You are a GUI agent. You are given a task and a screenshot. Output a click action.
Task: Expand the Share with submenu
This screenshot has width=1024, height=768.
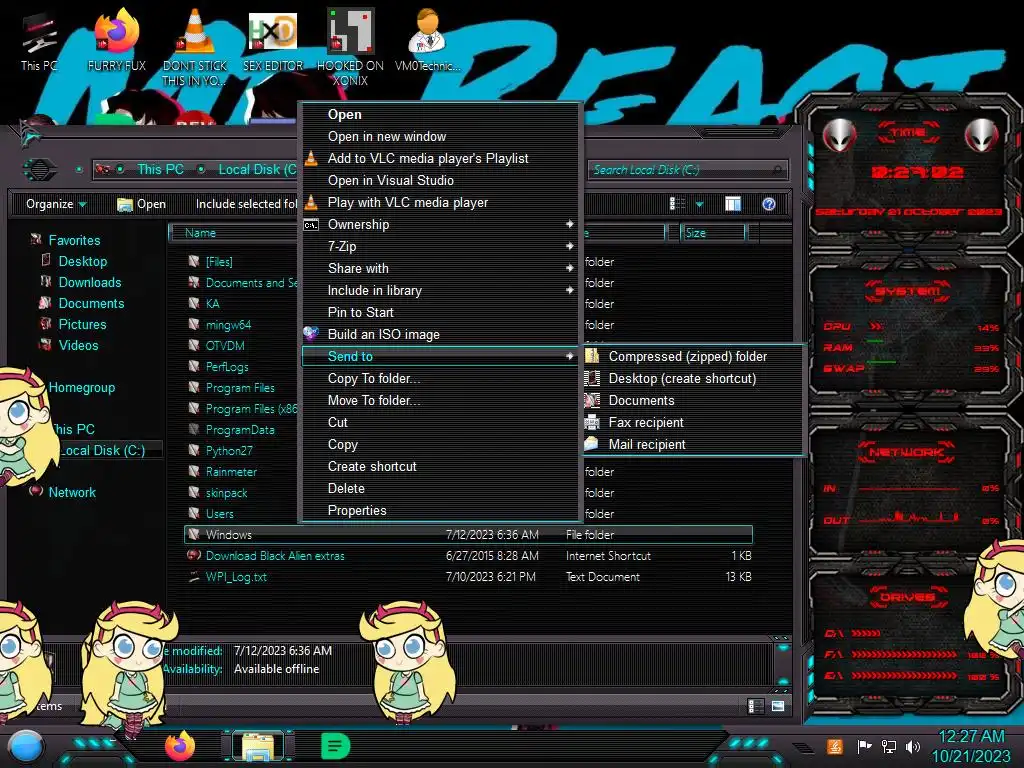(440, 268)
